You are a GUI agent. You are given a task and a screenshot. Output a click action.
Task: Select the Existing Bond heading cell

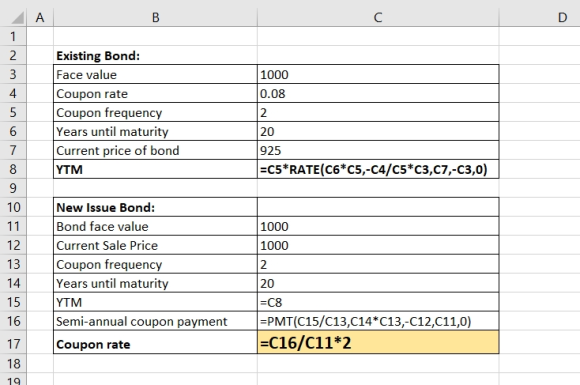[x=155, y=55]
